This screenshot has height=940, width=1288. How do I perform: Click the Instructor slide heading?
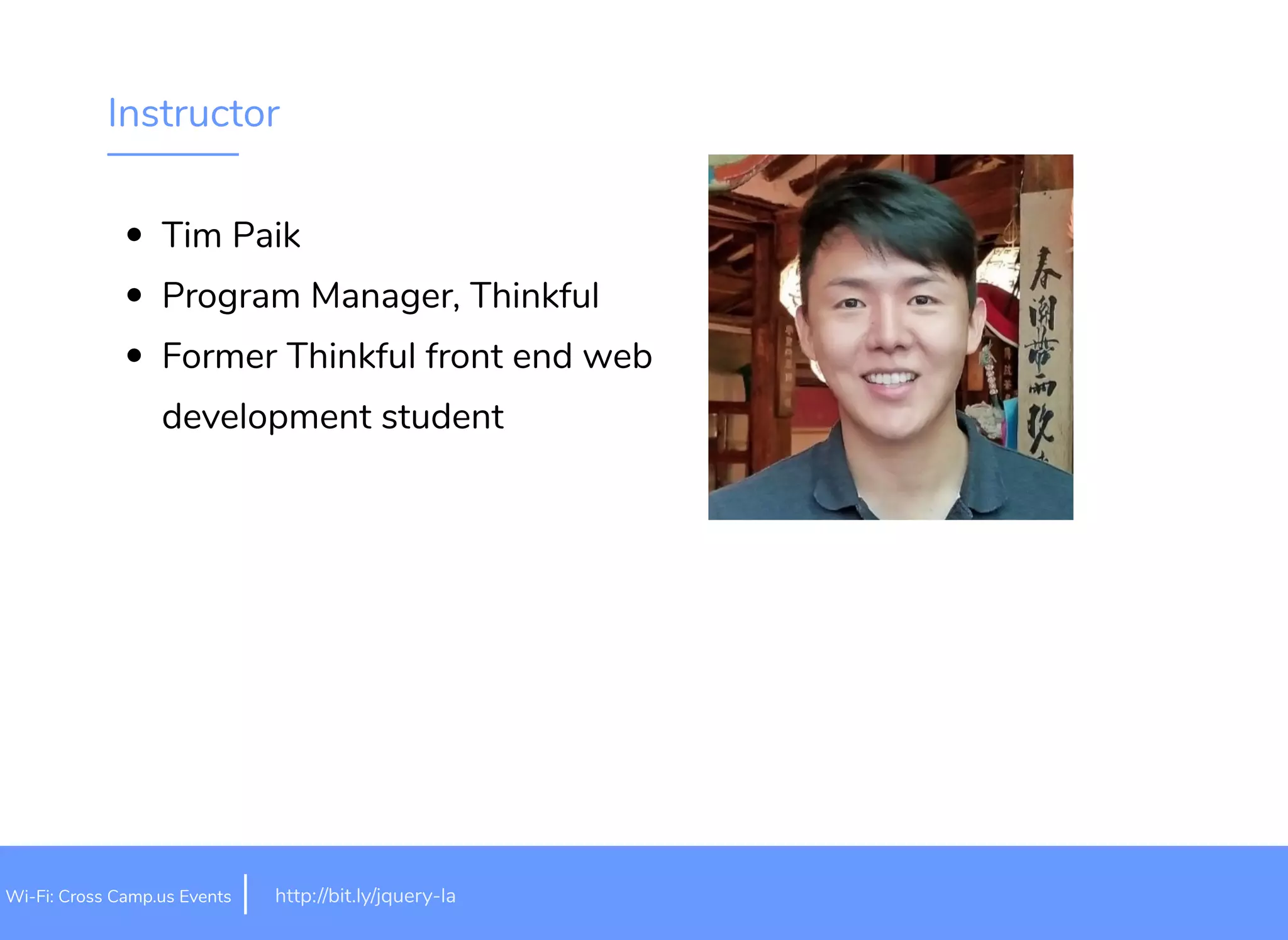[193, 114]
